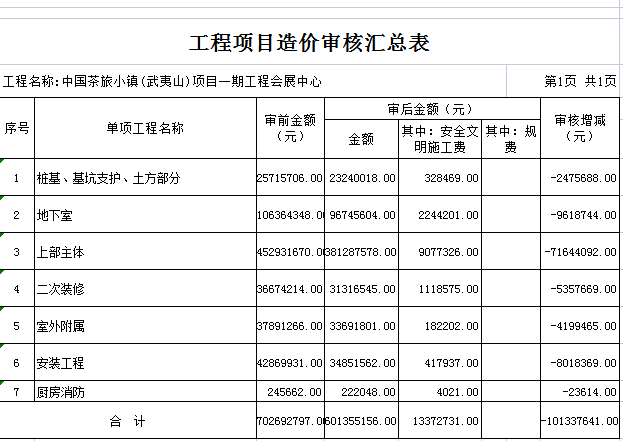Click the 其中：安全文明施工费 header cell
The image size is (623, 441).
pos(440,139)
